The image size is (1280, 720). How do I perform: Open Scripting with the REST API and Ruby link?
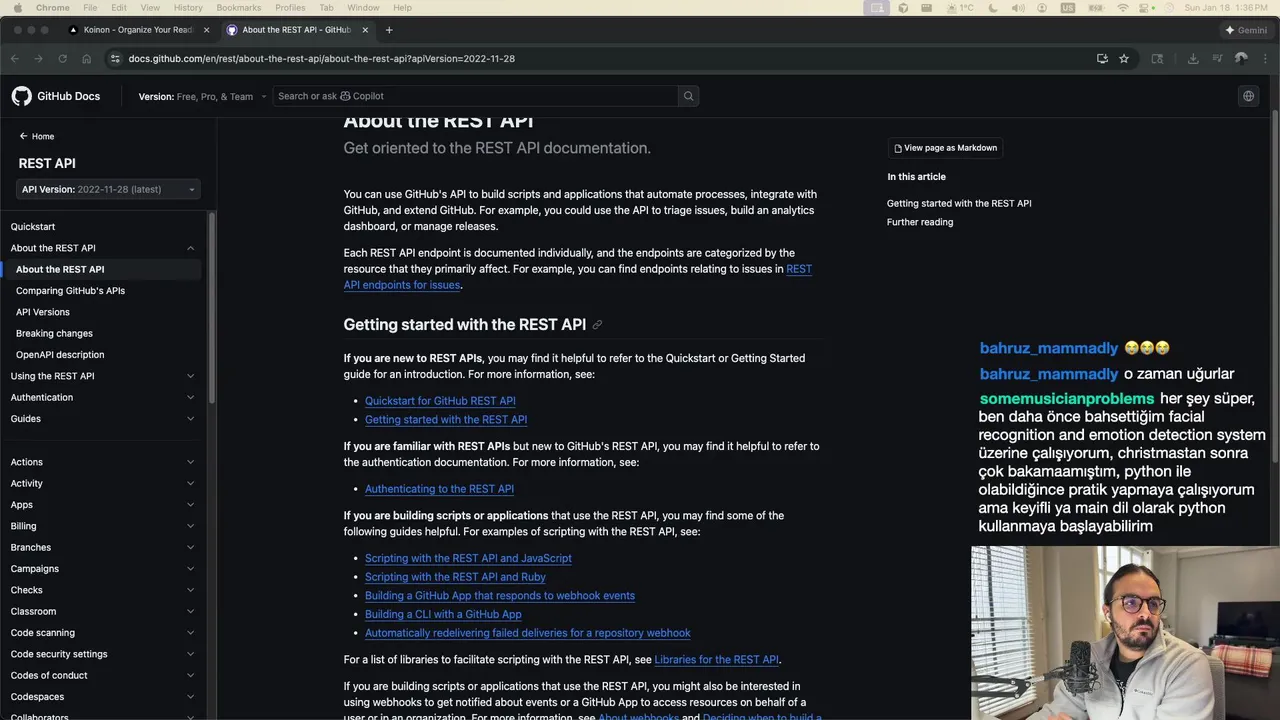point(455,577)
